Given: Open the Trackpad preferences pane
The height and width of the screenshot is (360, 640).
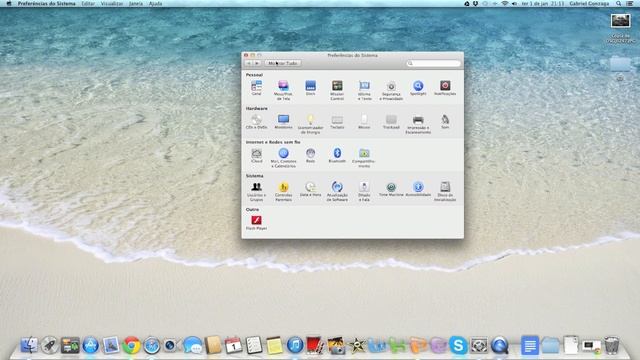Looking at the screenshot, I should pos(391,122).
